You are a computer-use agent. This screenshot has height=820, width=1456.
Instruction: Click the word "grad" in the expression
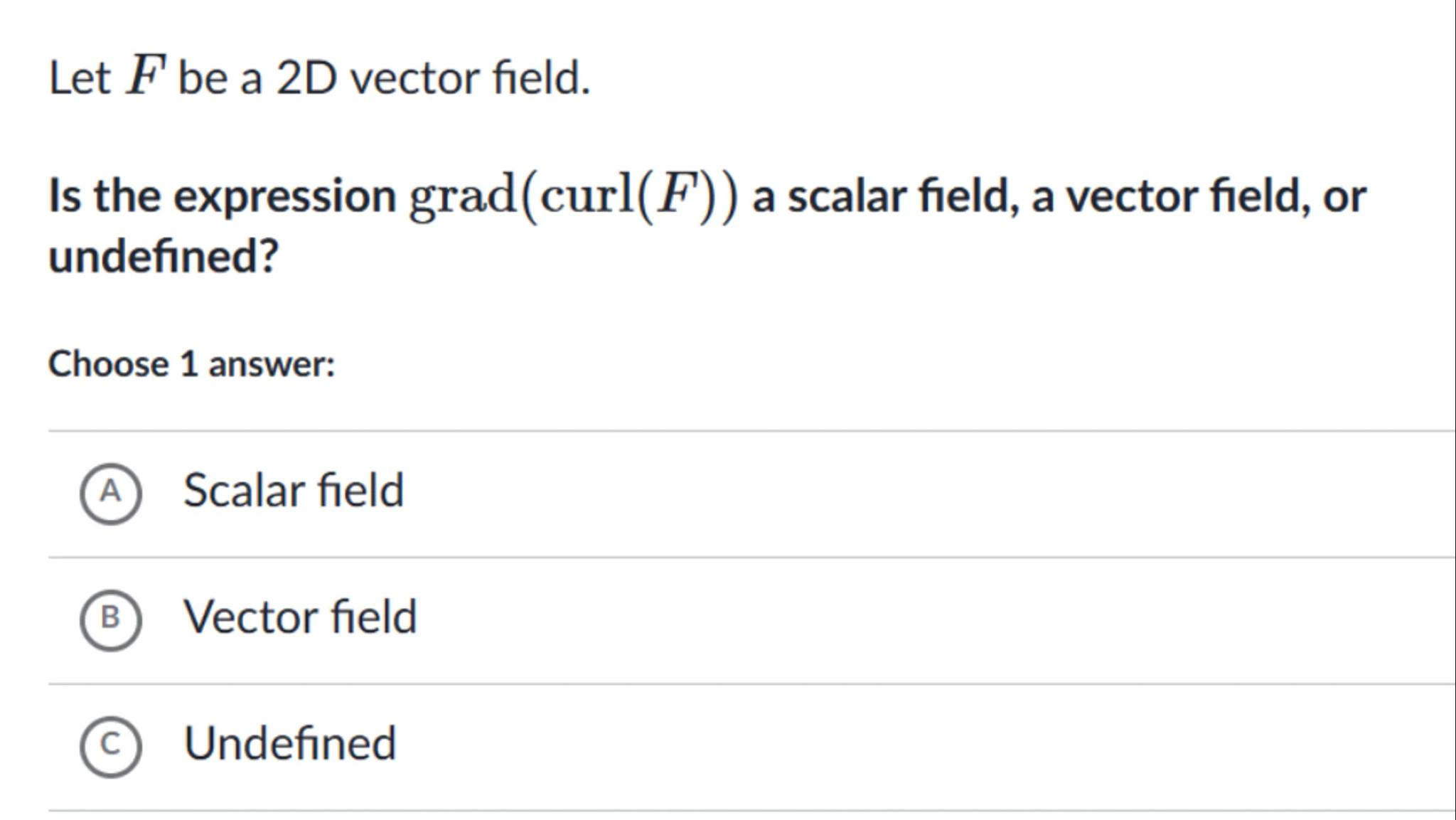pos(462,196)
